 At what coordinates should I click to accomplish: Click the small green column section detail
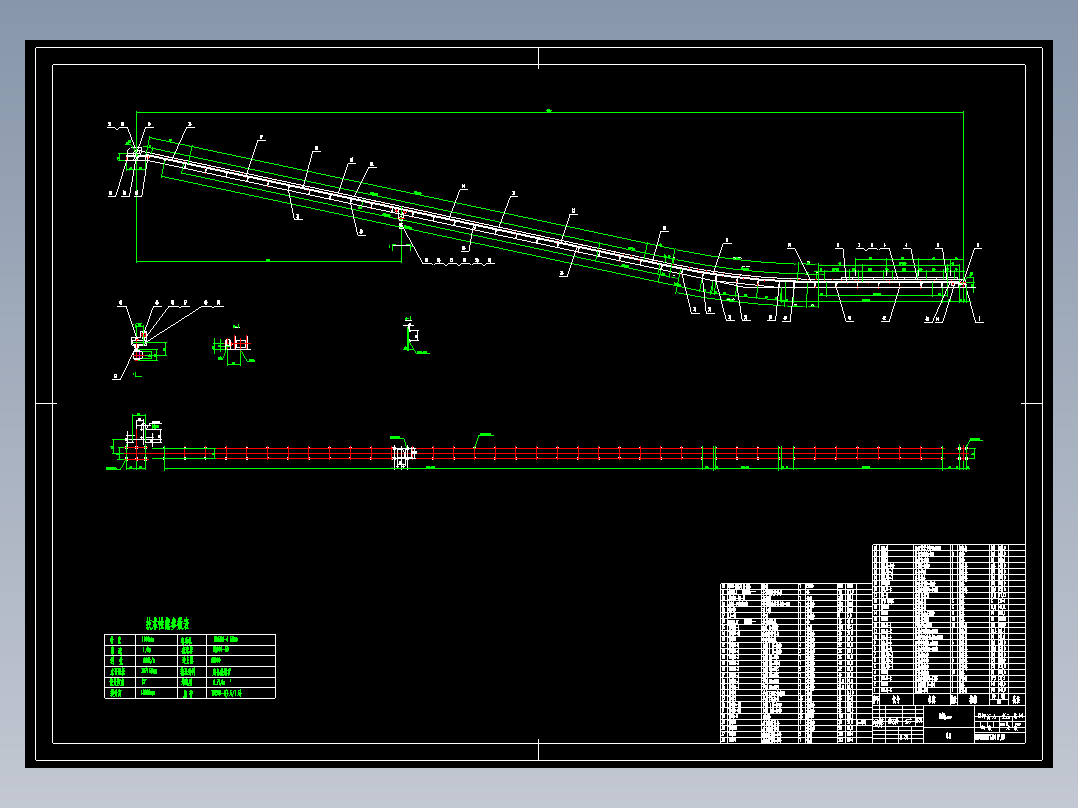[414, 337]
